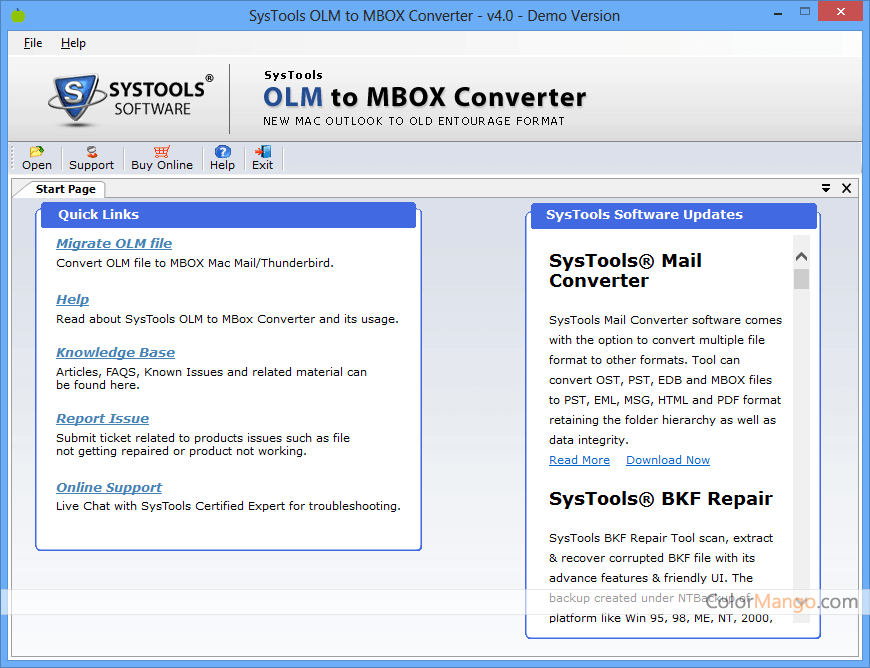
Task: Open the Knowledge Base link
Action: 115,352
